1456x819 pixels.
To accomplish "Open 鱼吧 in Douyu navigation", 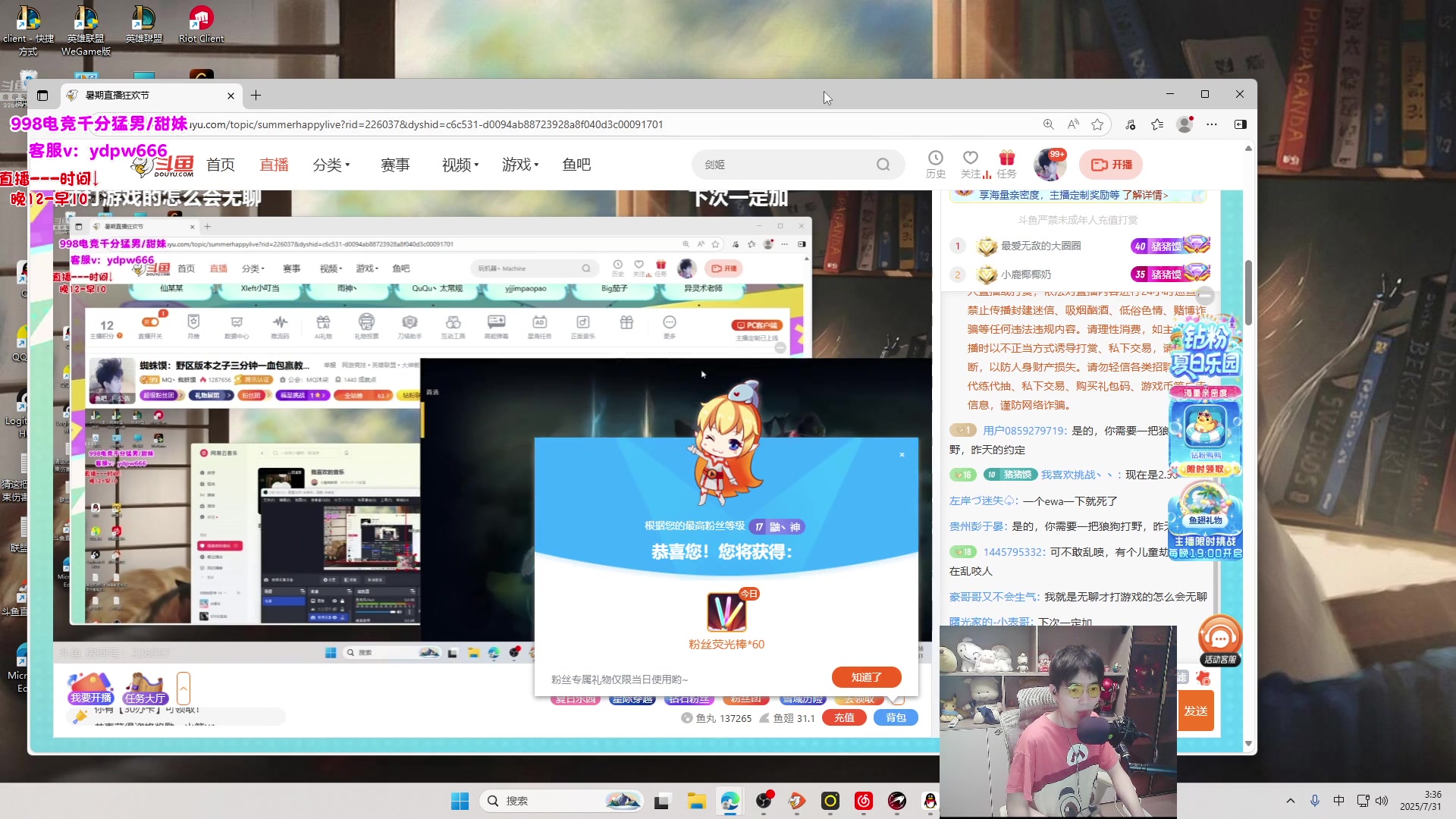I will (x=576, y=165).
